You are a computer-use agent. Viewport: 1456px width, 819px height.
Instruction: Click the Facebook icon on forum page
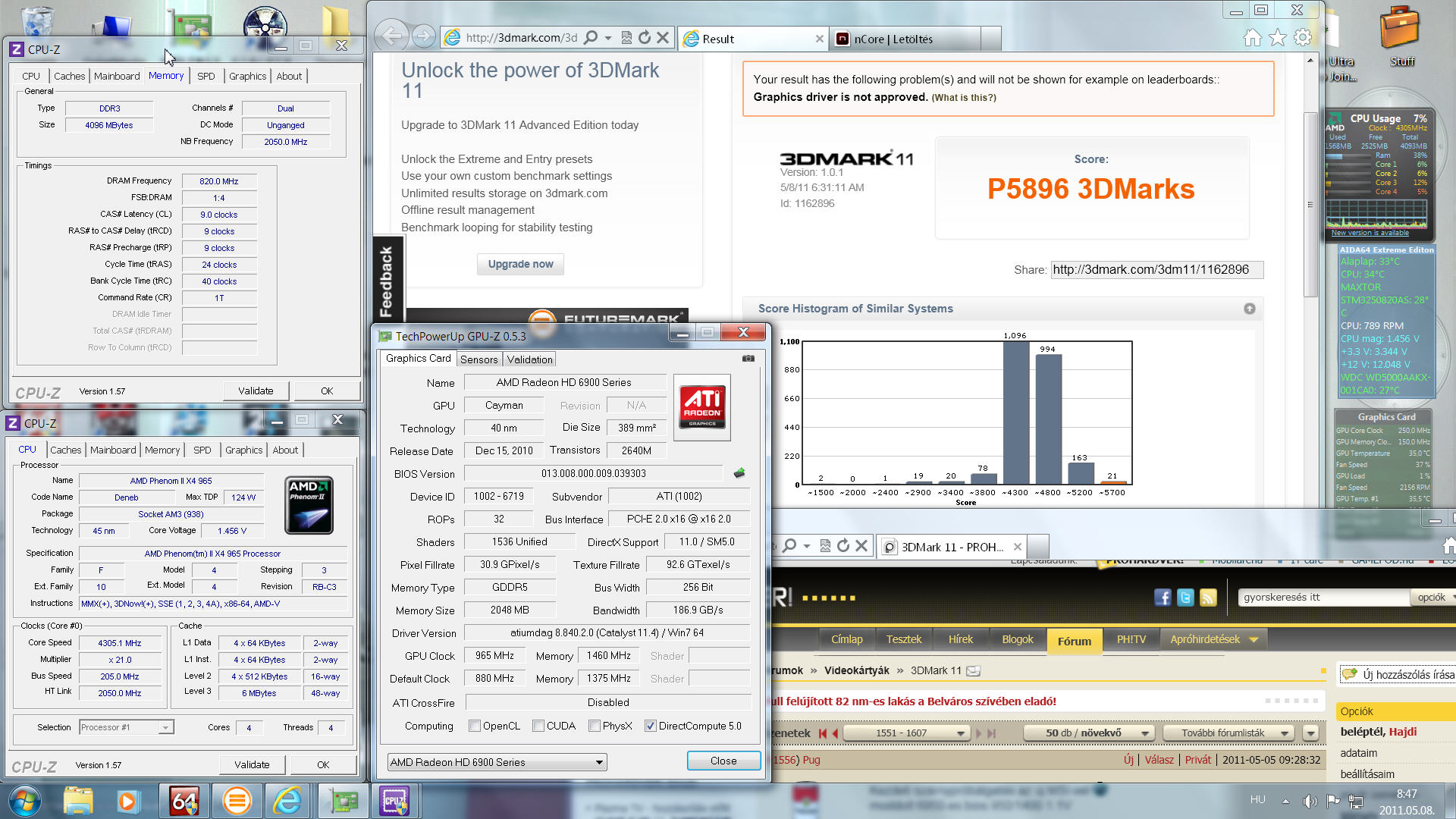(1163, 598)
